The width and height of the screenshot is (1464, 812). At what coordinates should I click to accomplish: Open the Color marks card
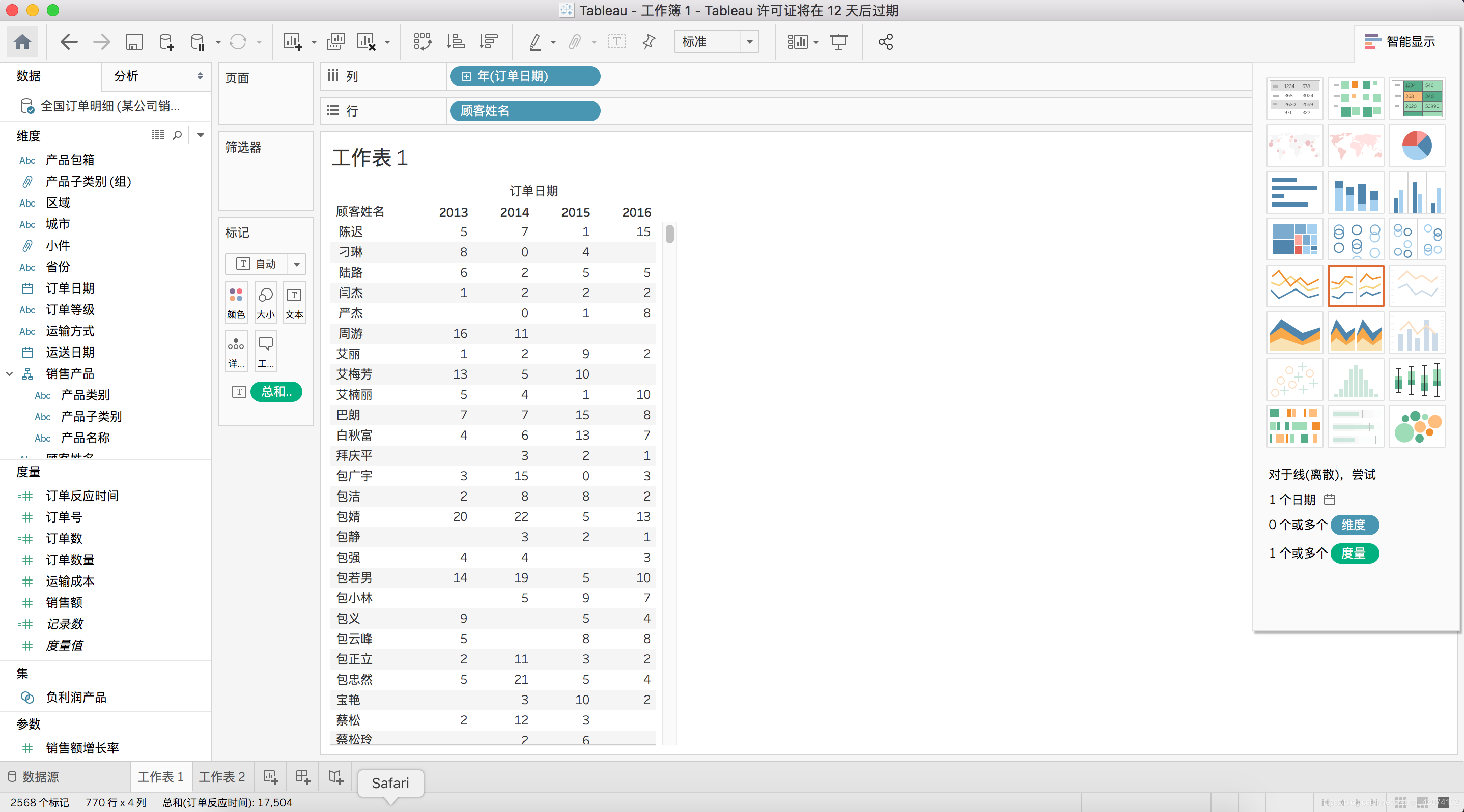(236, 303)
